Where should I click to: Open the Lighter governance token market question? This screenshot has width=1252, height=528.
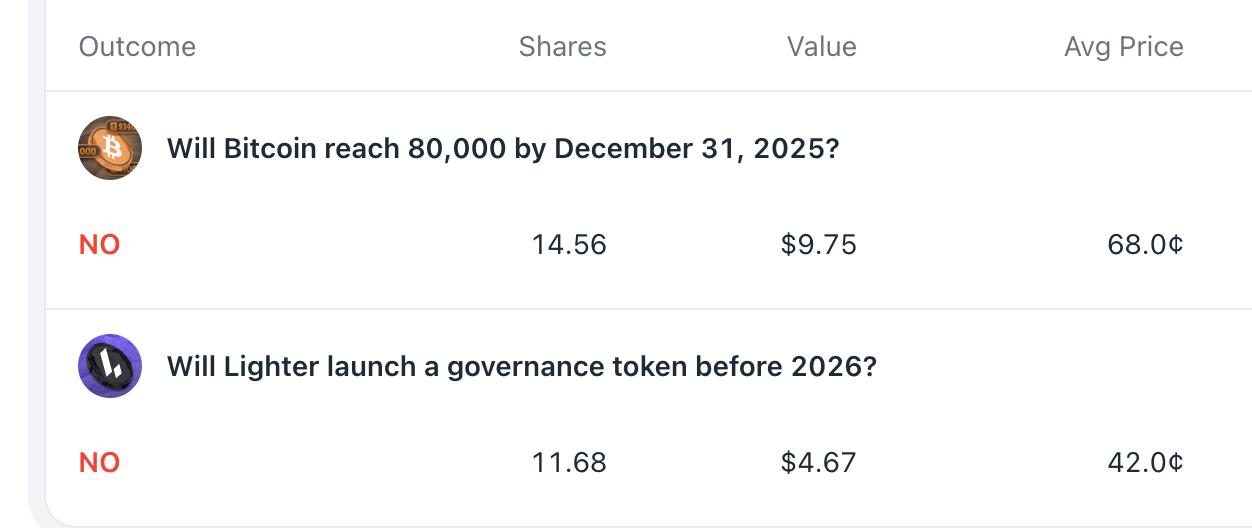coord(521,367)
